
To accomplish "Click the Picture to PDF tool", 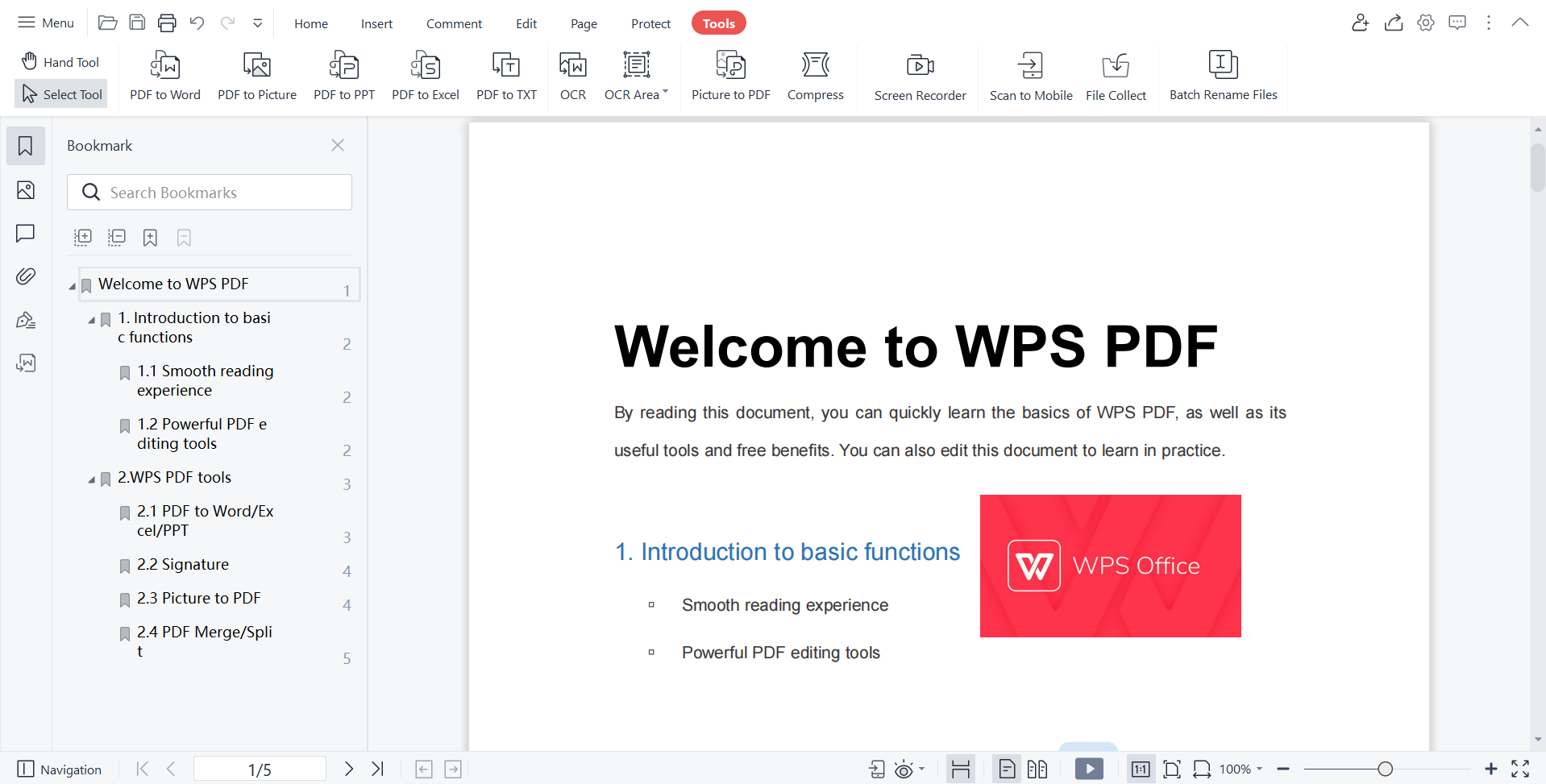I will coord(731,77).
